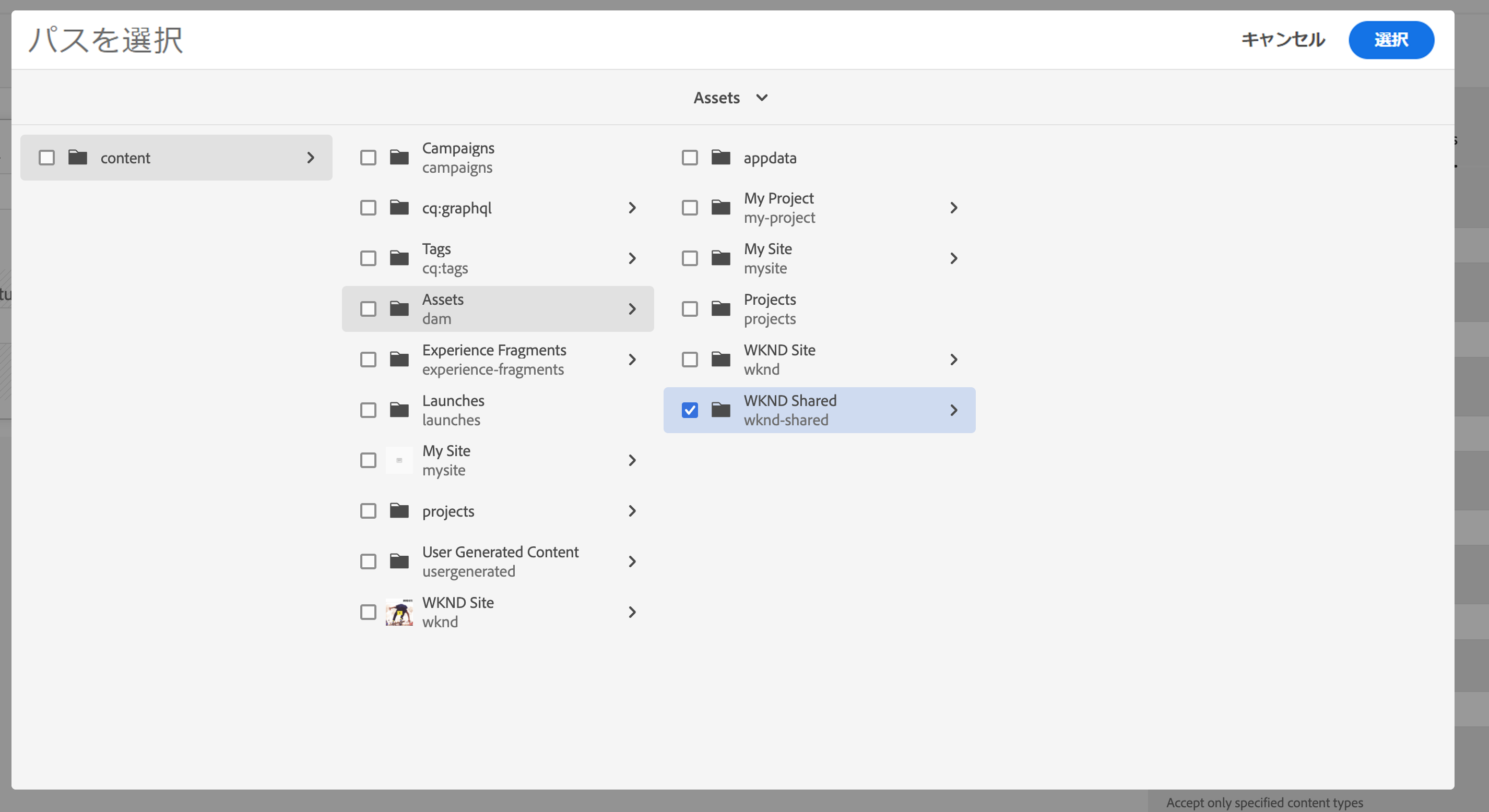Uncheck the WKND Shared checkbox
This screenshot has height=812, width=1489.
690,410
